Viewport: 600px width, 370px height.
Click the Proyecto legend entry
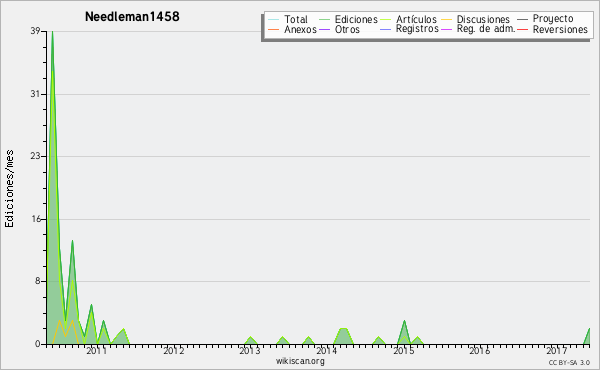[553, 18]
